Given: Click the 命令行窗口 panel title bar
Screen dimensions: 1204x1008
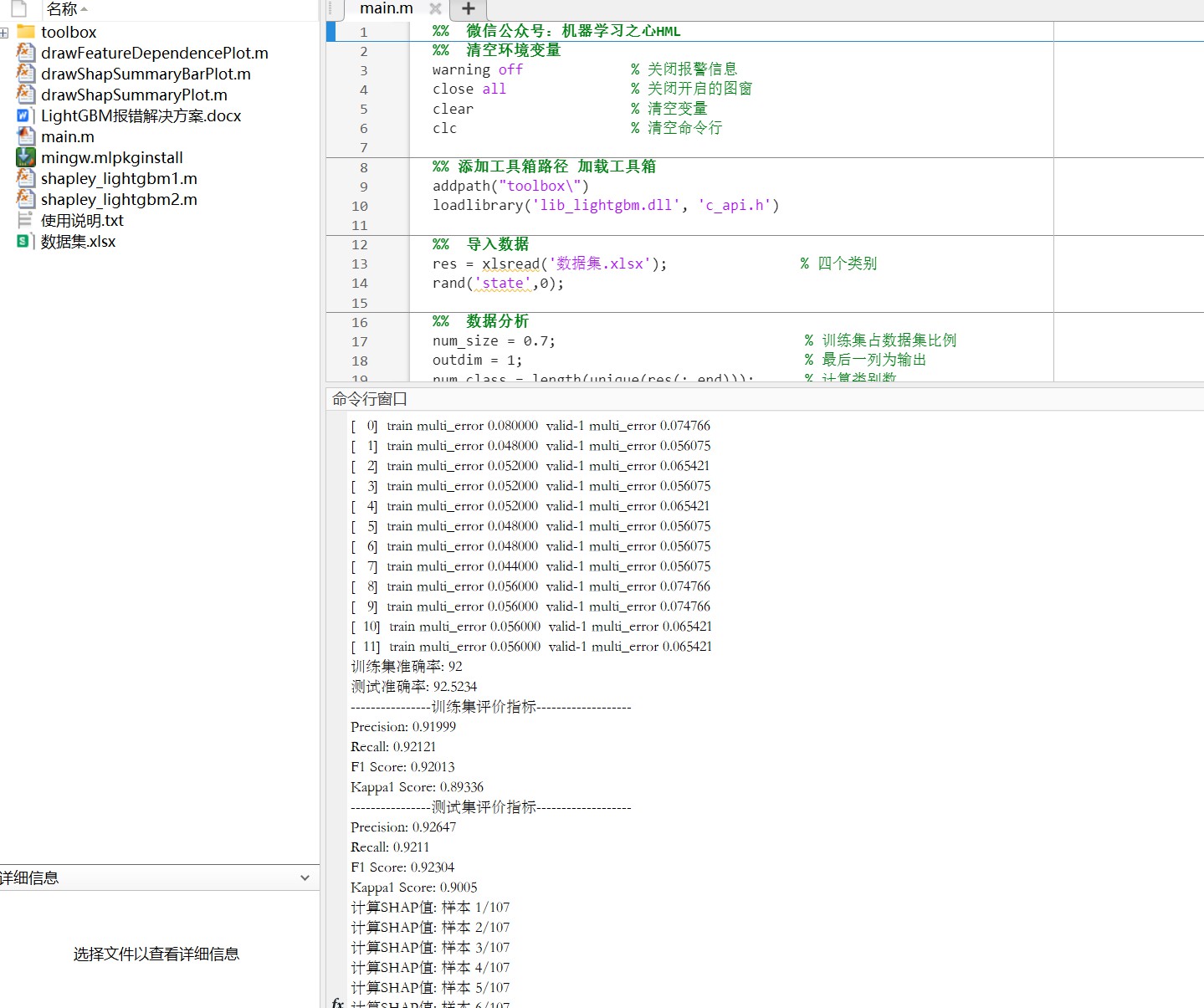Looking at the screenshot, I should tap(370, 399).
